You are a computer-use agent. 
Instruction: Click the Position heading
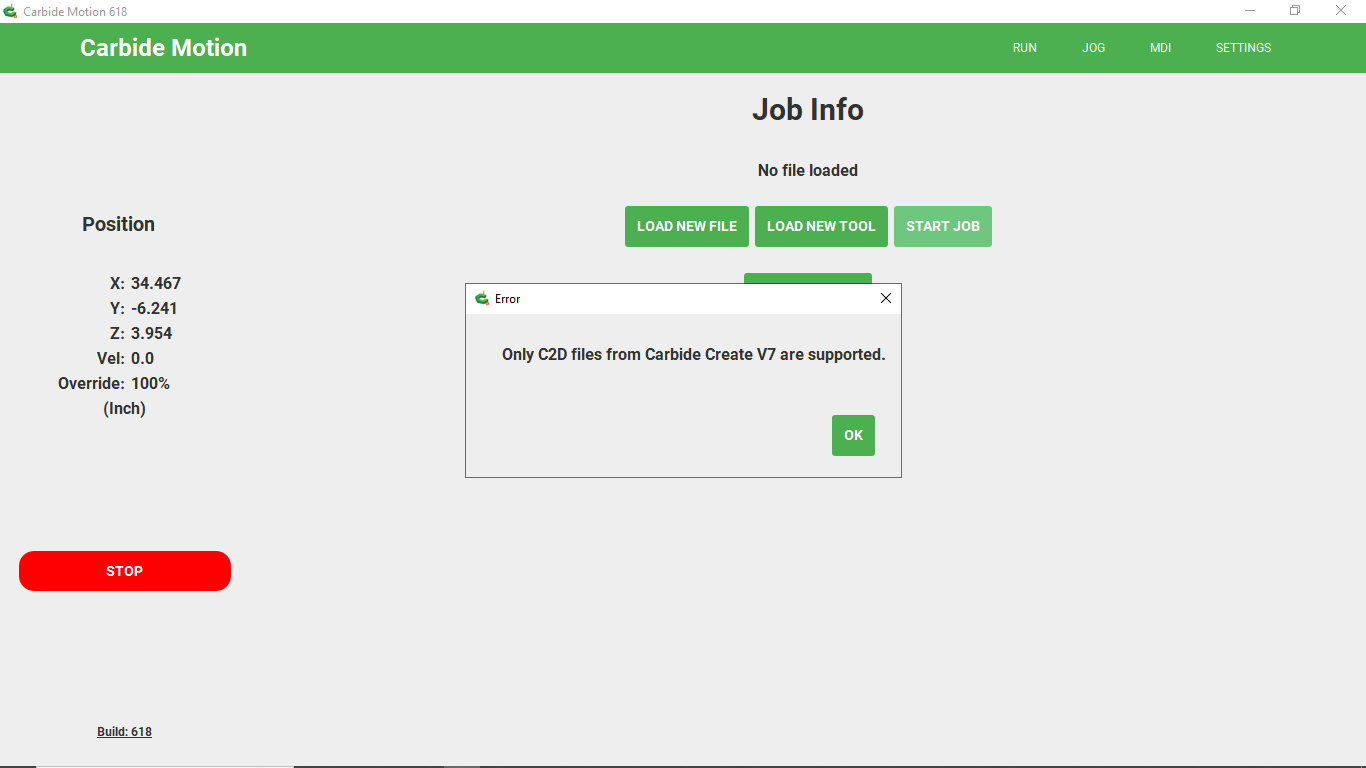[119, 224]
